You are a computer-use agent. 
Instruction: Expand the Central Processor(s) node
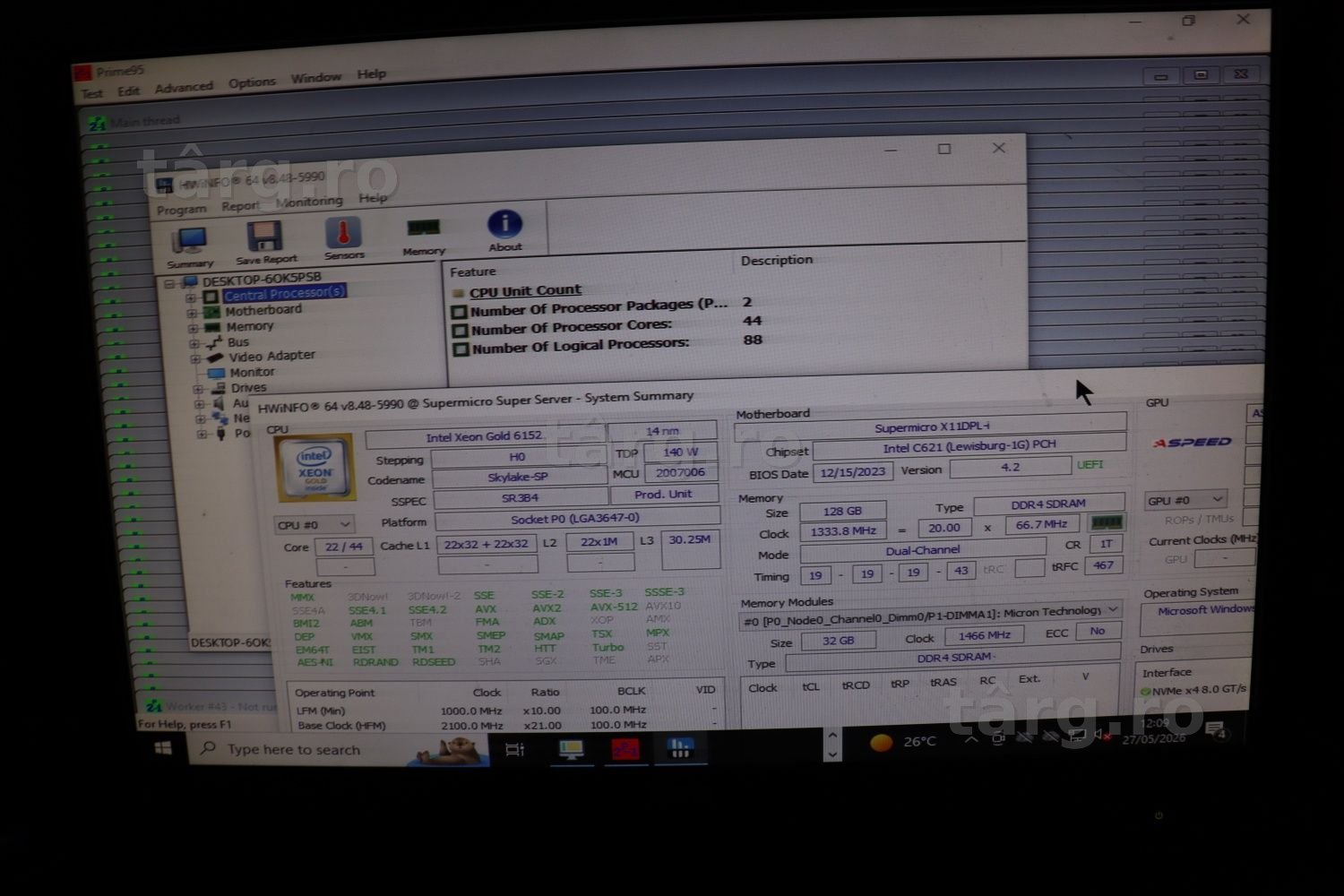point(190,298)
